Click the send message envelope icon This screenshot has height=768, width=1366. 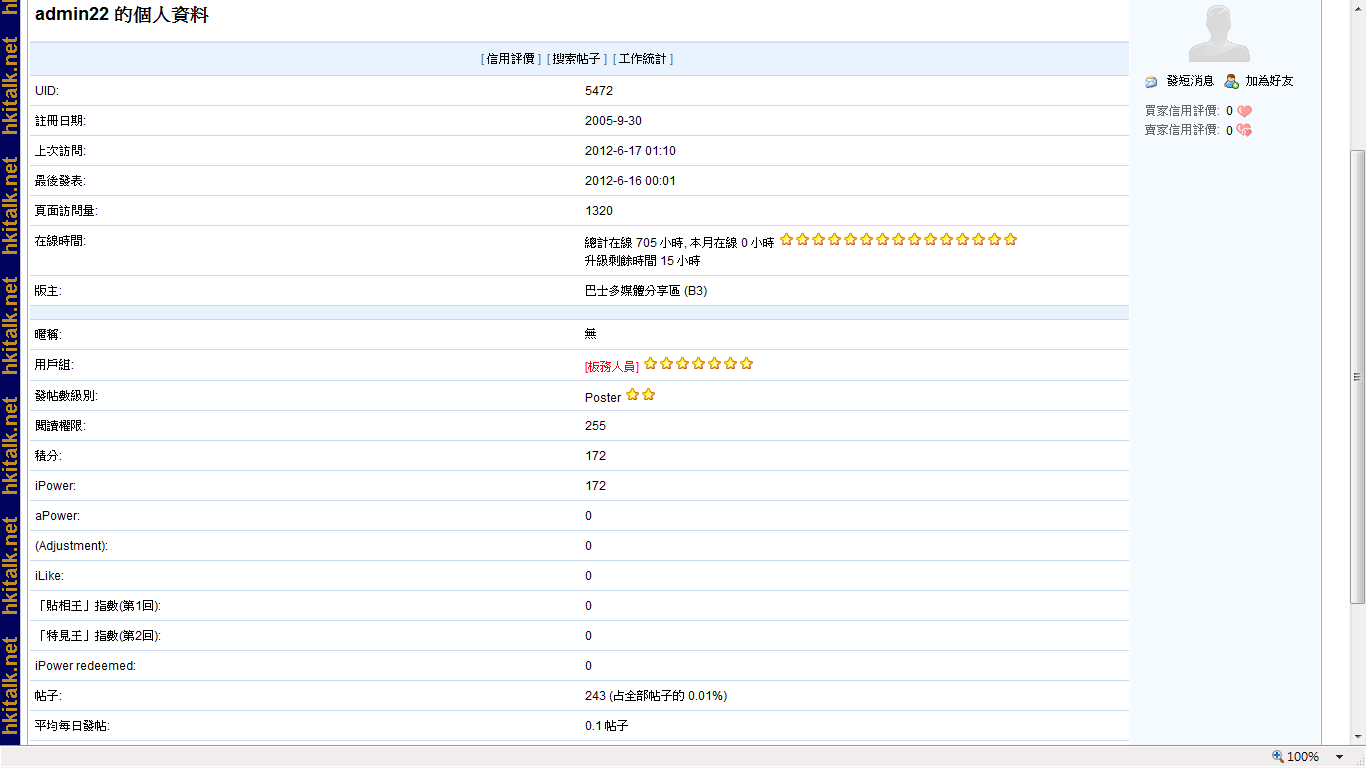pos(1152,82)
